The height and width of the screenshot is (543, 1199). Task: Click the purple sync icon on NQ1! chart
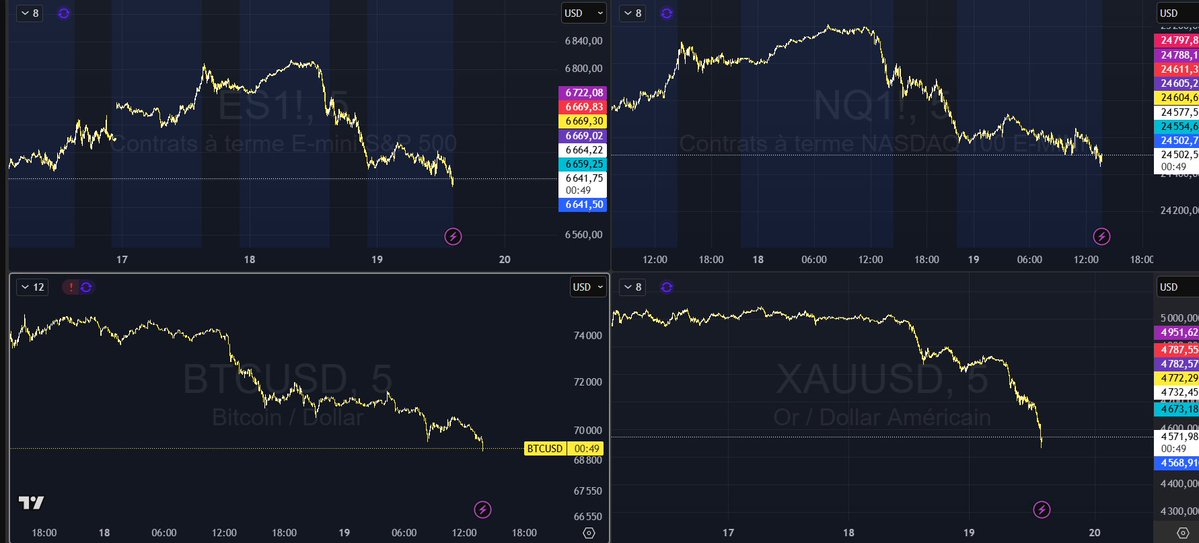pyautogui.click(x=667, y=13)
